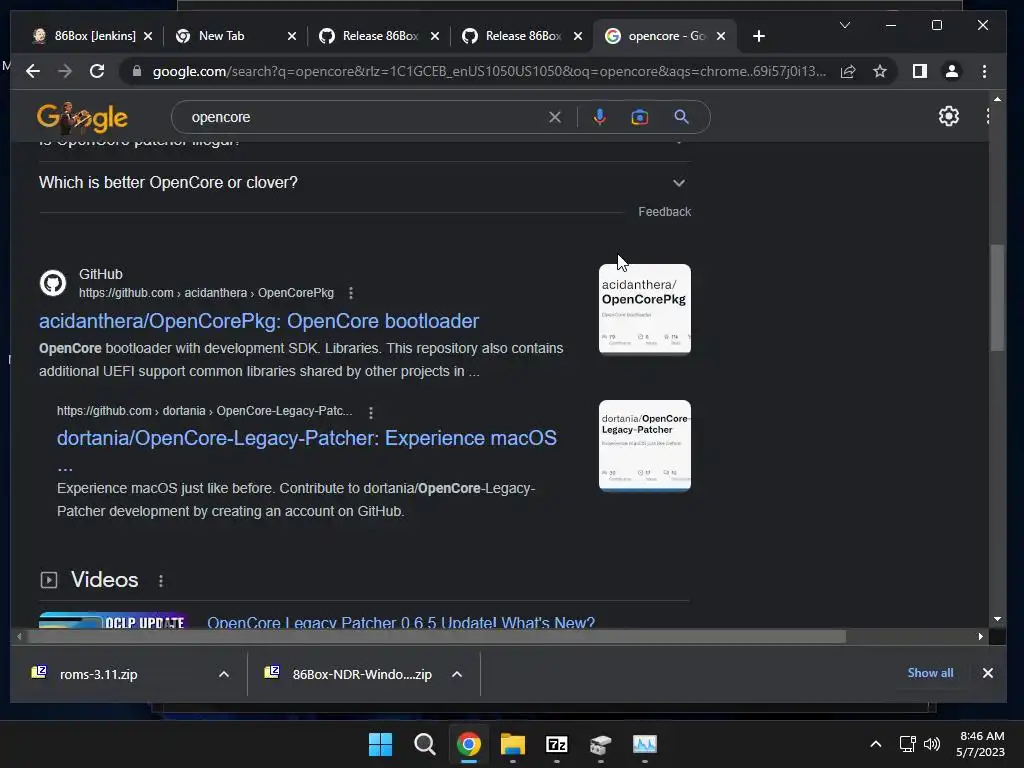Open acidanthera/OpenCorePkg result link
The width and height of the screenshot is (1024, 768).
coord(259,321)
